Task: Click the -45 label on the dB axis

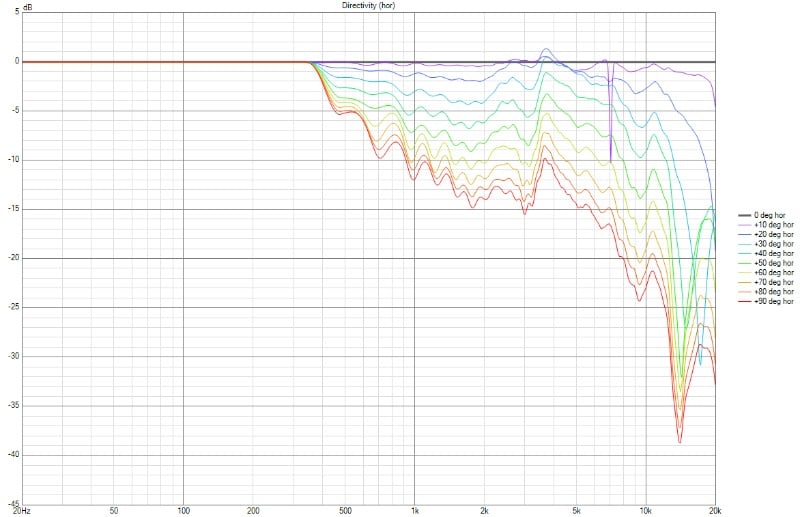Action: tap(12, 503)
